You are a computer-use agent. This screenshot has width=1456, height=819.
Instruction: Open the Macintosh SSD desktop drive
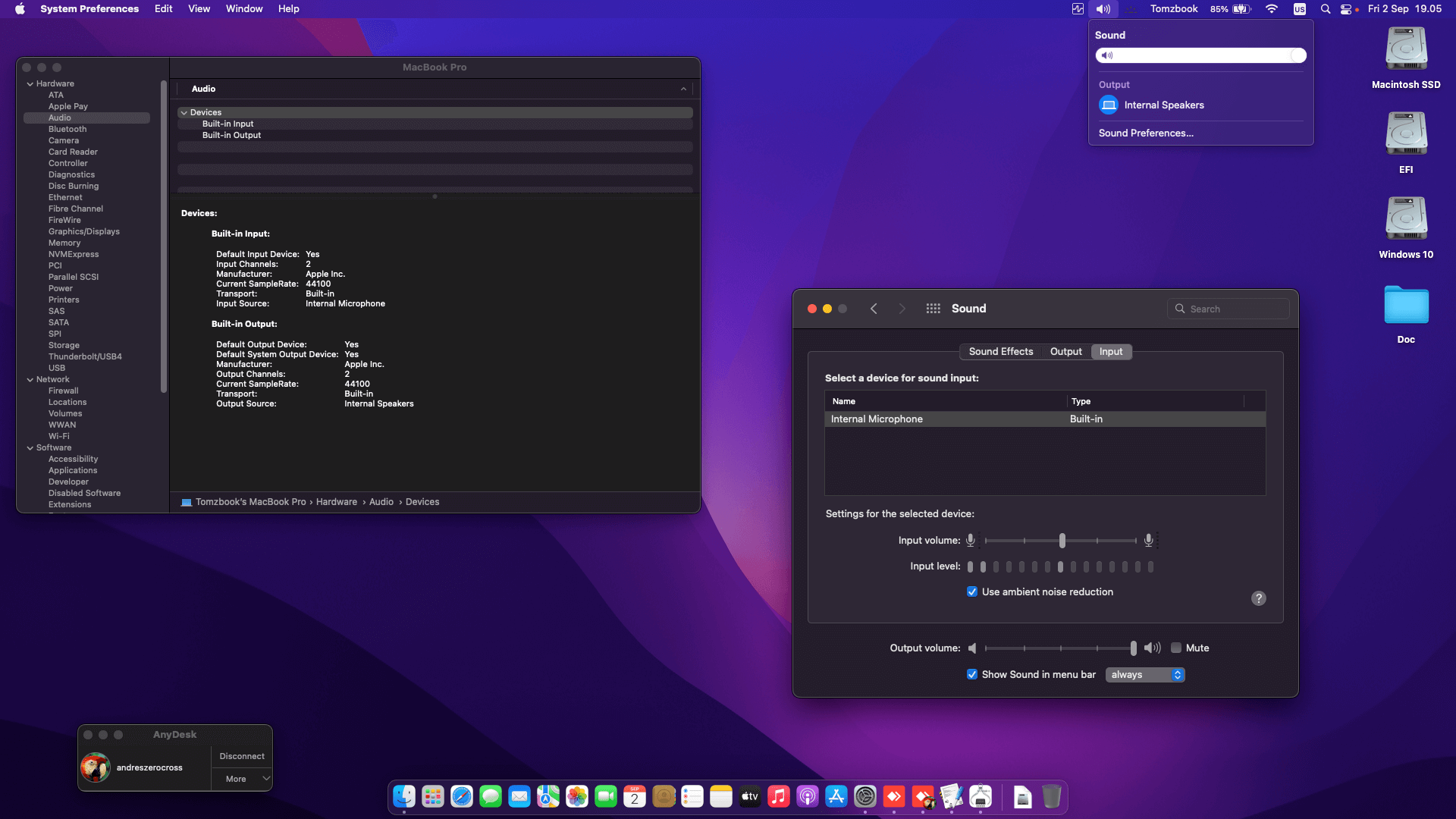(1405, 49)
